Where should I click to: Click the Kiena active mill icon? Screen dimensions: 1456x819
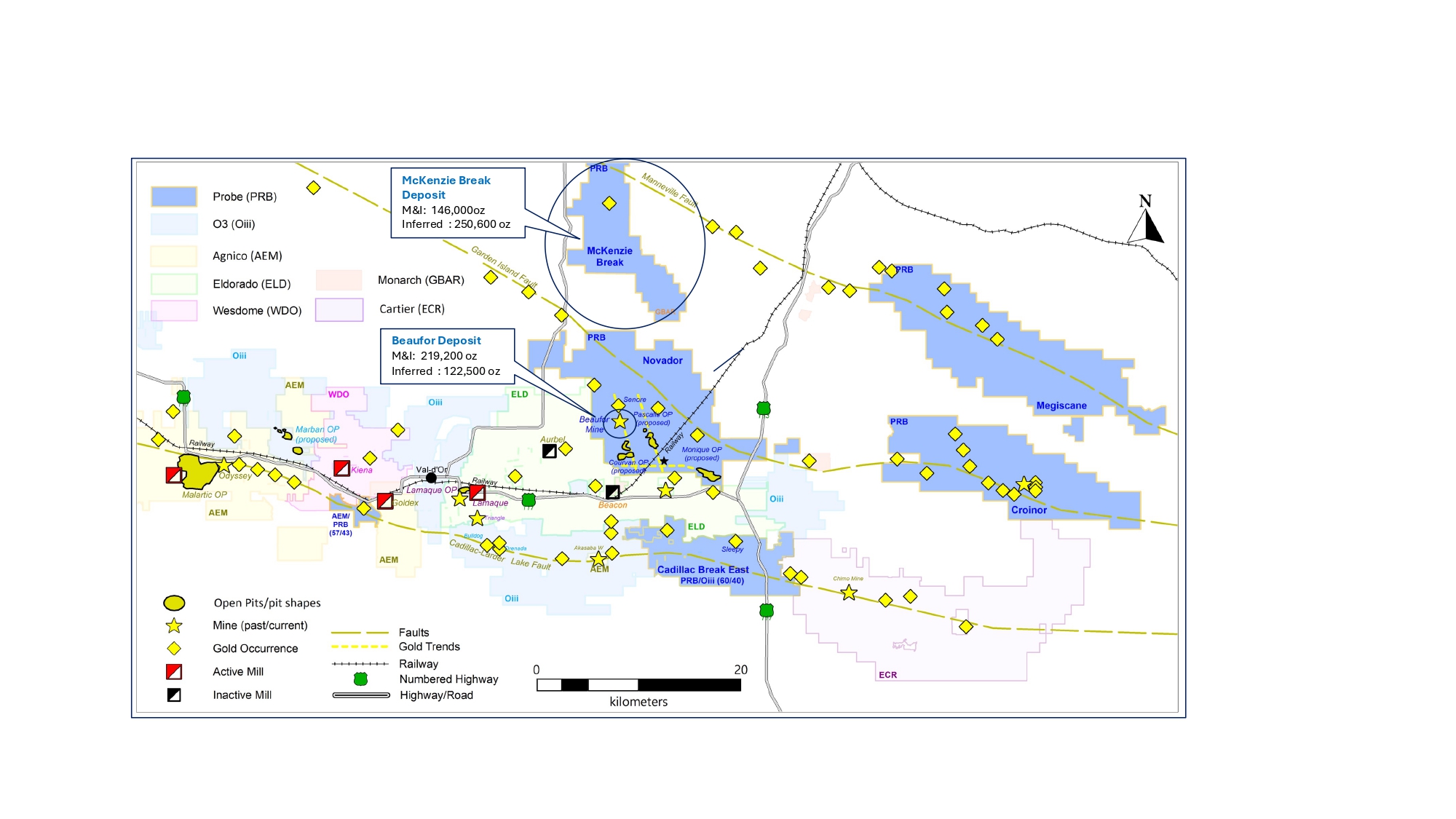pyautogui.click(x=341, y=468)
